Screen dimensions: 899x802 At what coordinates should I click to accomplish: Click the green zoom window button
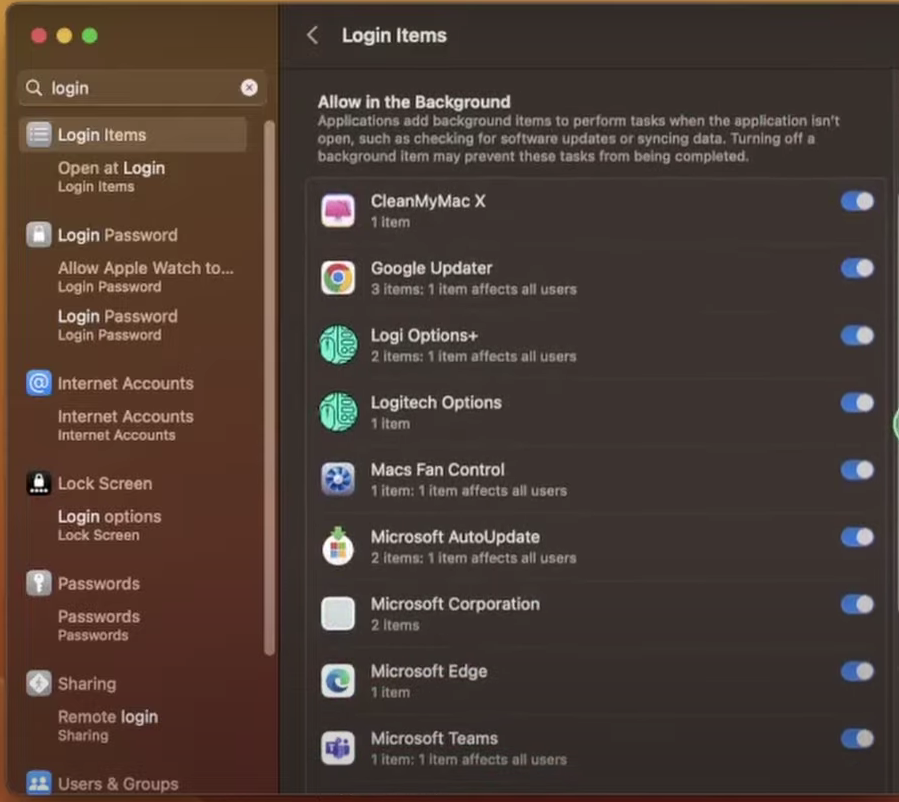(89, 36)
